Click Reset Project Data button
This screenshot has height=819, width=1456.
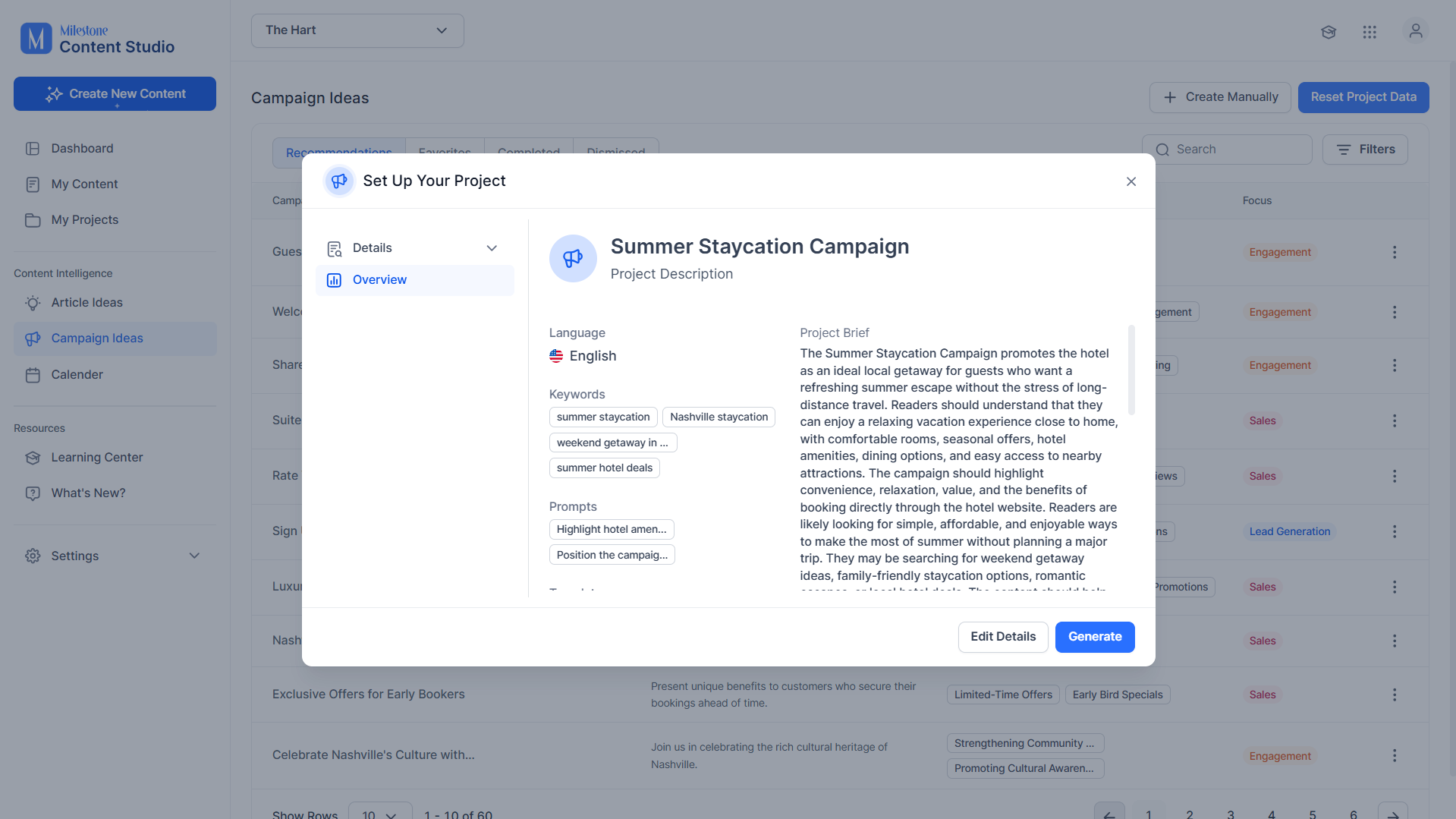point(1363,97)
